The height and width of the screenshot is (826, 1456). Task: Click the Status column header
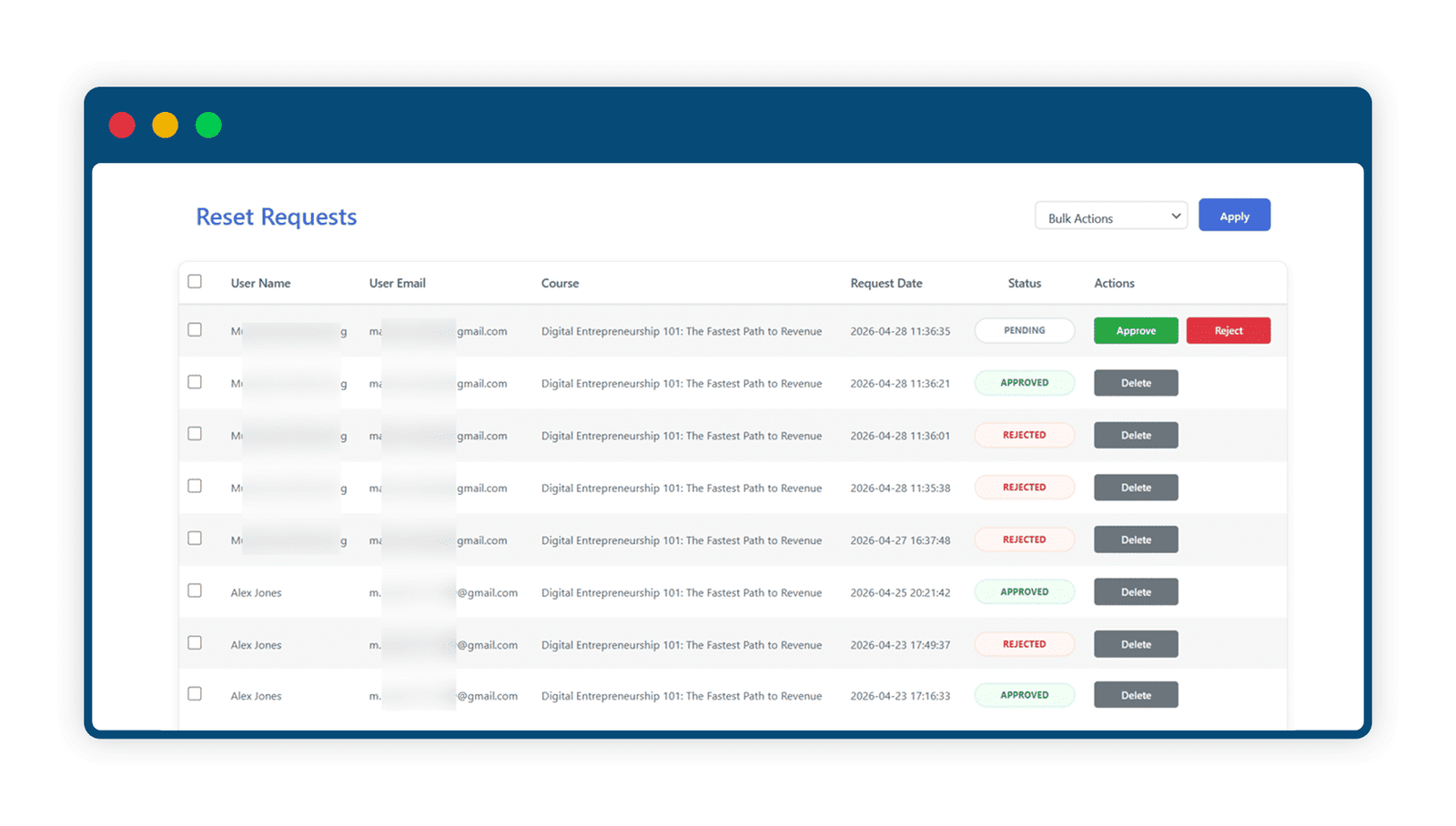(1025, 283)
